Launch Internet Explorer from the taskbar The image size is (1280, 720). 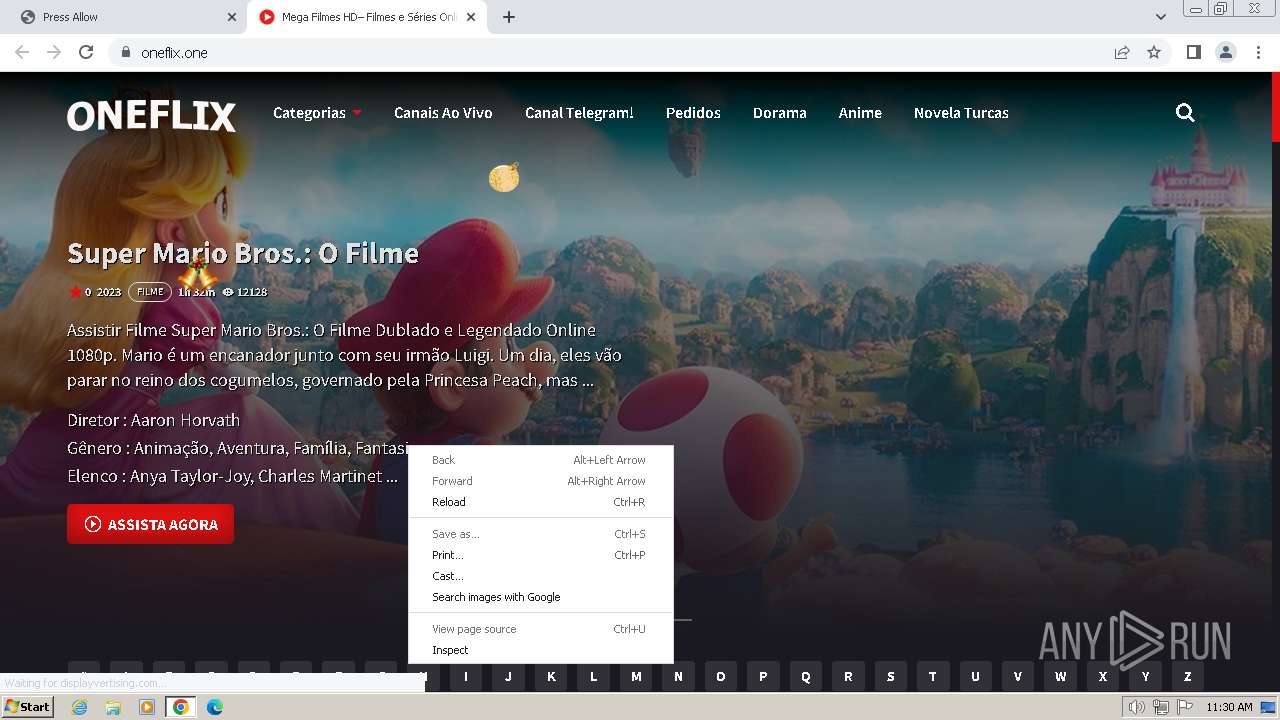coord(79,707)
